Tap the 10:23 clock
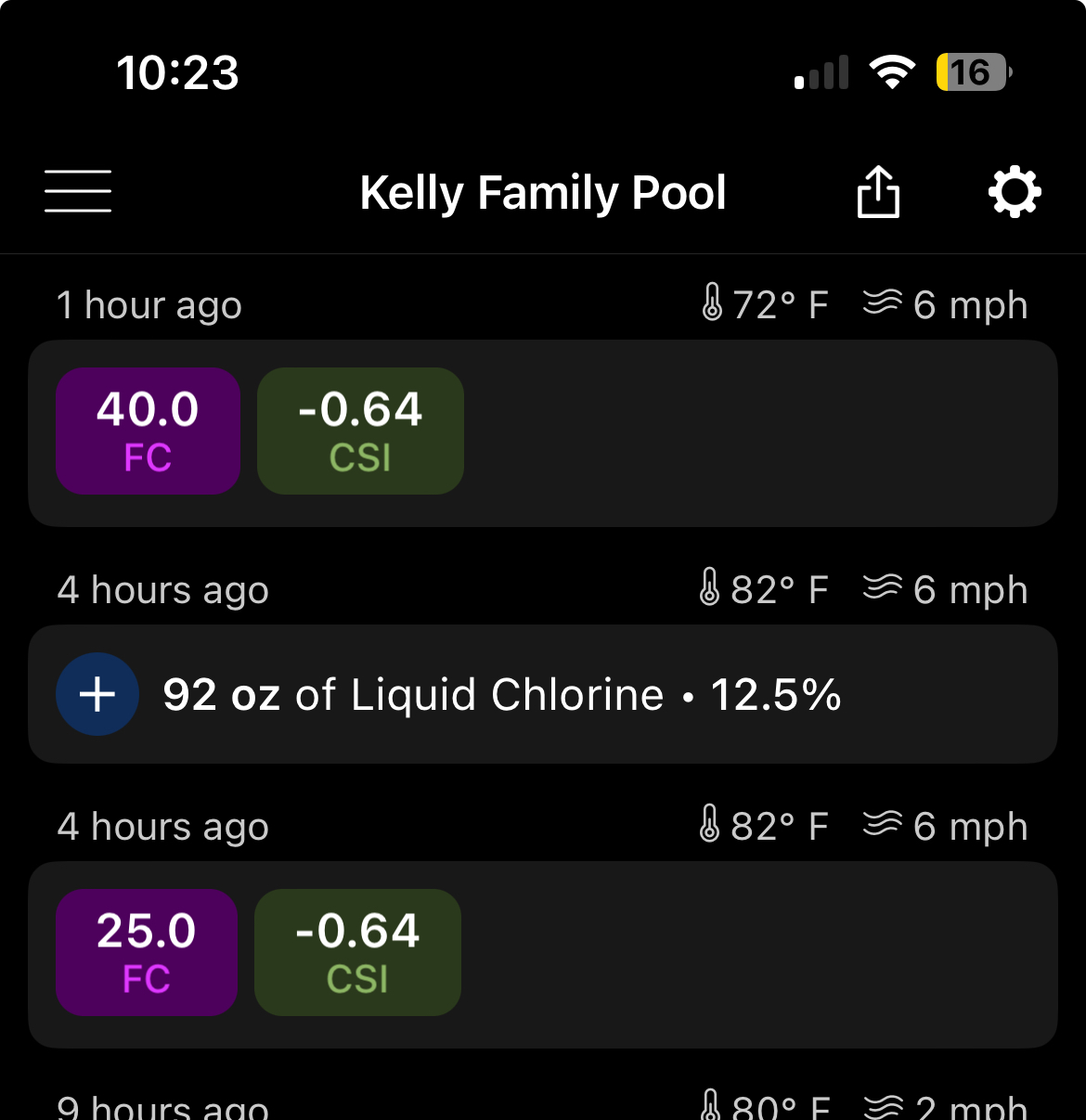The height and width of the screenshot is (1120, 1086). [177, 72]
